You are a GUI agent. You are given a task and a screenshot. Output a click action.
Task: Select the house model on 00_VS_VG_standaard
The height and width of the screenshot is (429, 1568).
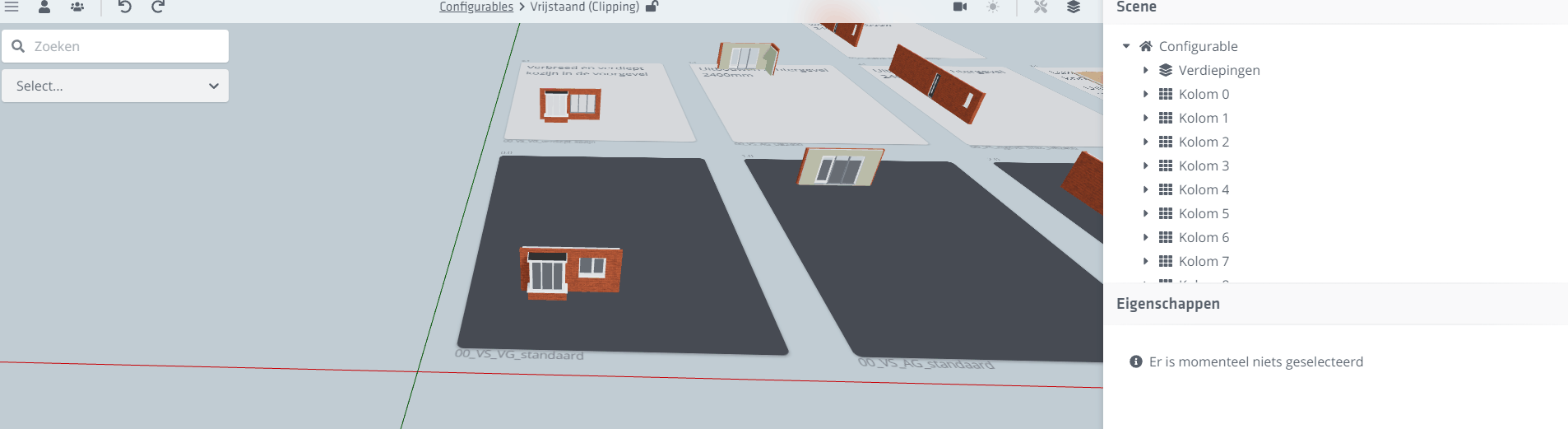tap(571, 272)
